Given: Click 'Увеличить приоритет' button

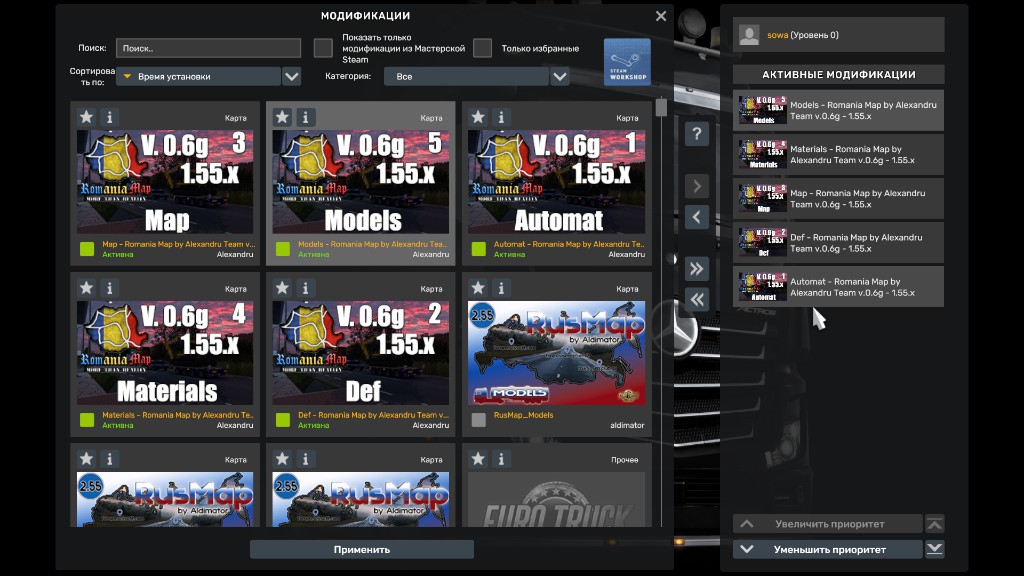Looking at the screenshot, I should 827,524.
